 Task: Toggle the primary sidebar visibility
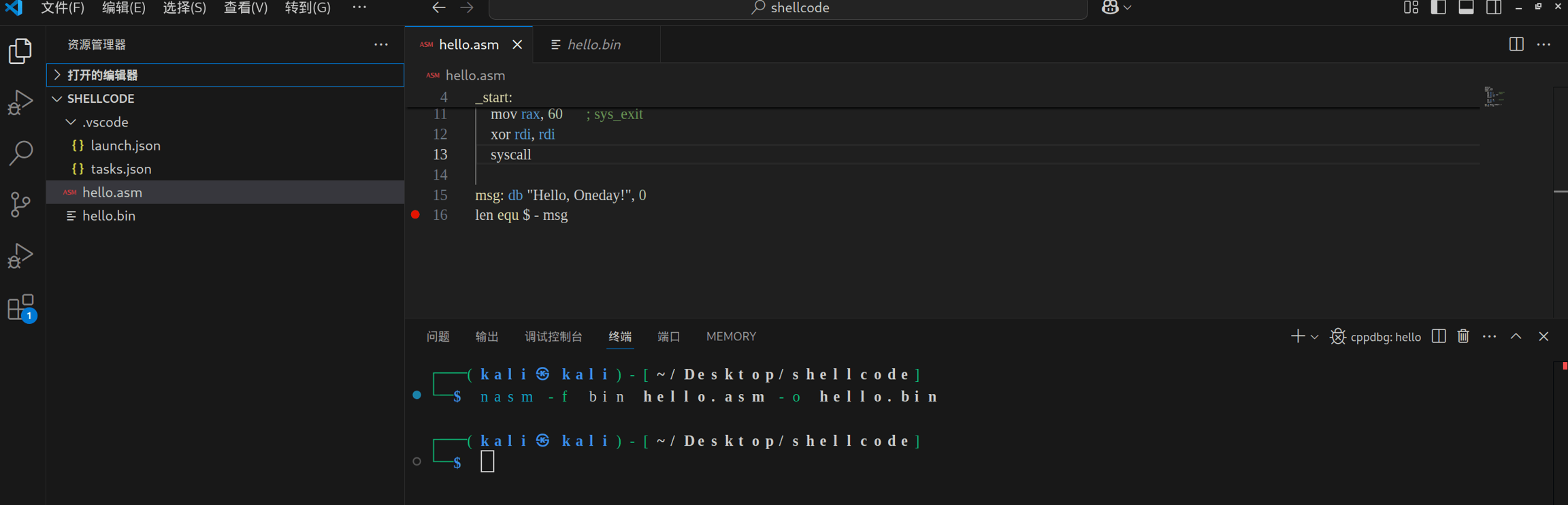1438,7
